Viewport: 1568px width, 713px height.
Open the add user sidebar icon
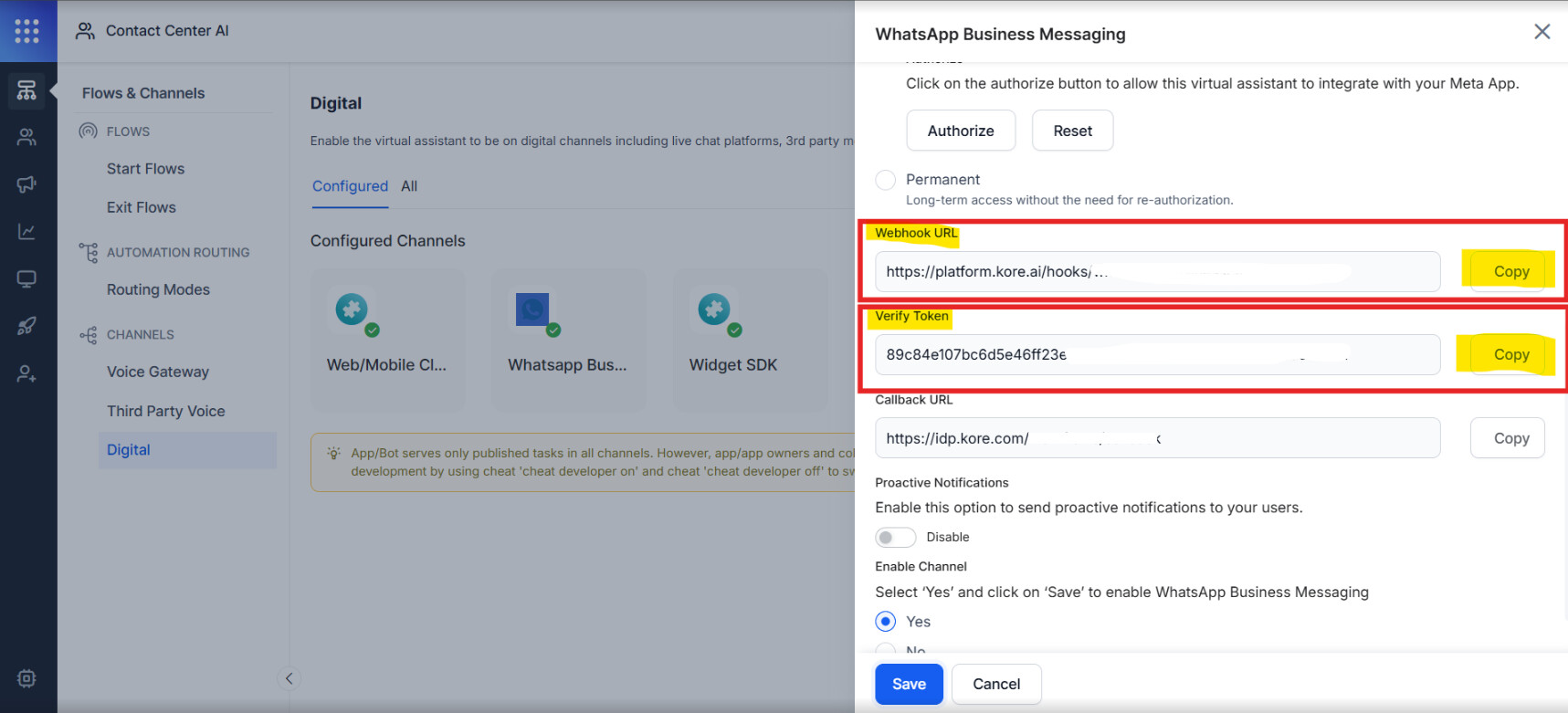[x=26, y=373]
